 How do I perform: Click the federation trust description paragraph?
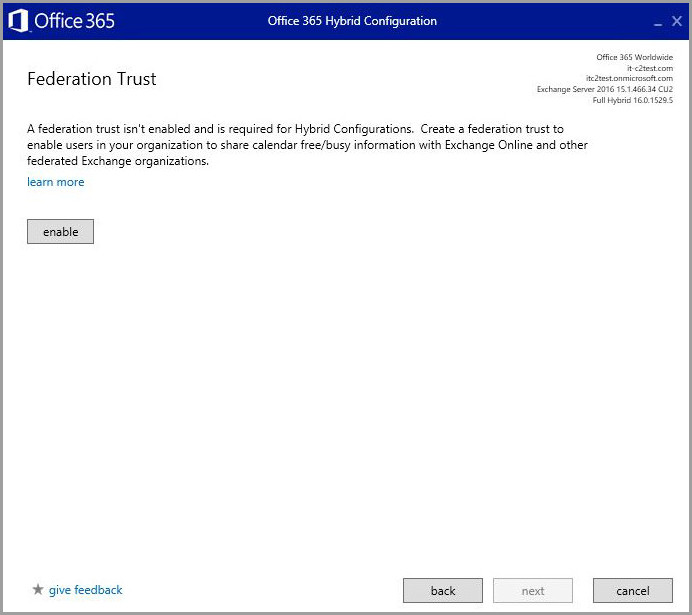coord(307,145)
